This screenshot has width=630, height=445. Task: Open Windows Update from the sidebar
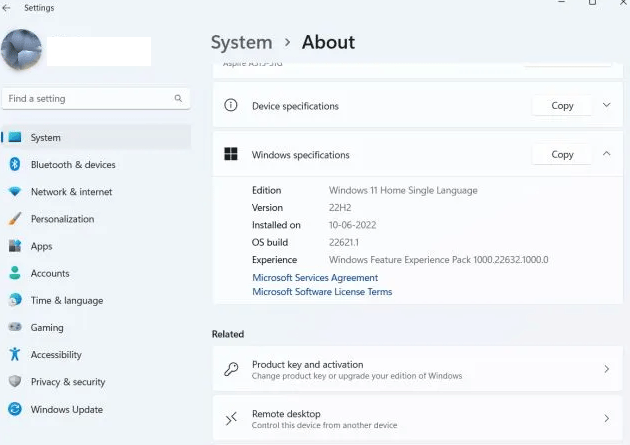pos(66,409)
